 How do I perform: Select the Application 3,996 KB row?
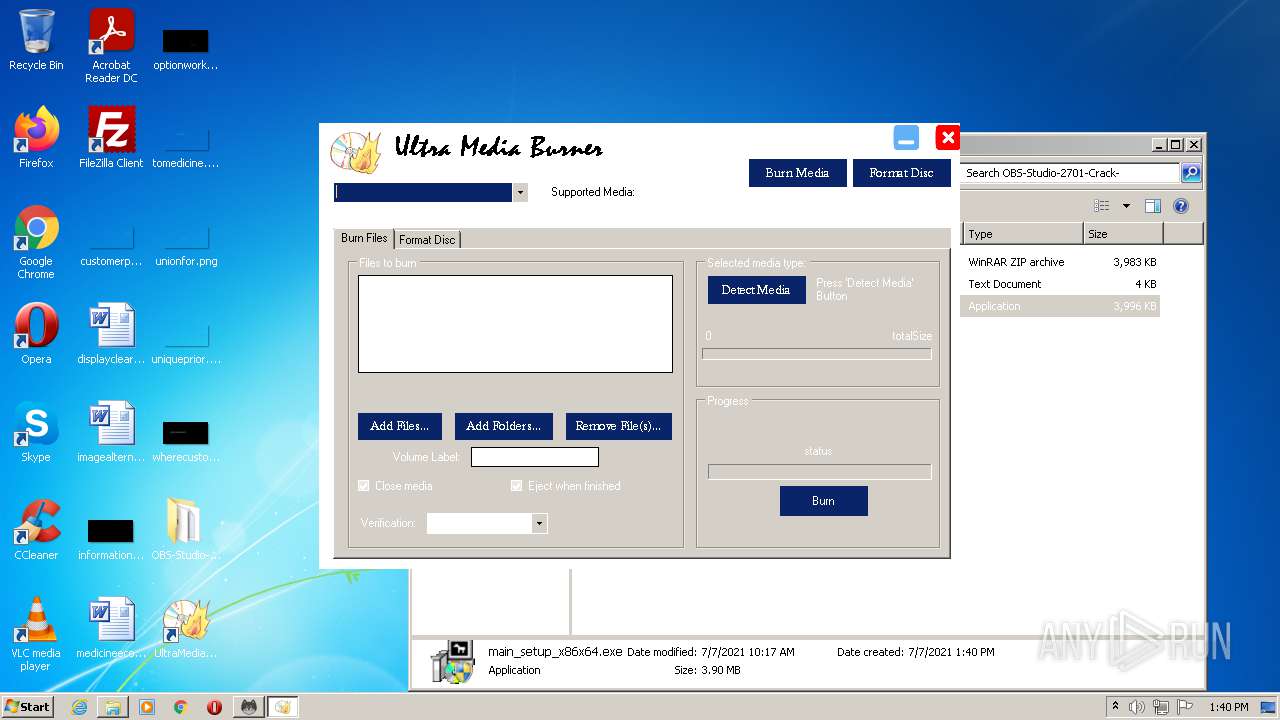[1060, 306]
